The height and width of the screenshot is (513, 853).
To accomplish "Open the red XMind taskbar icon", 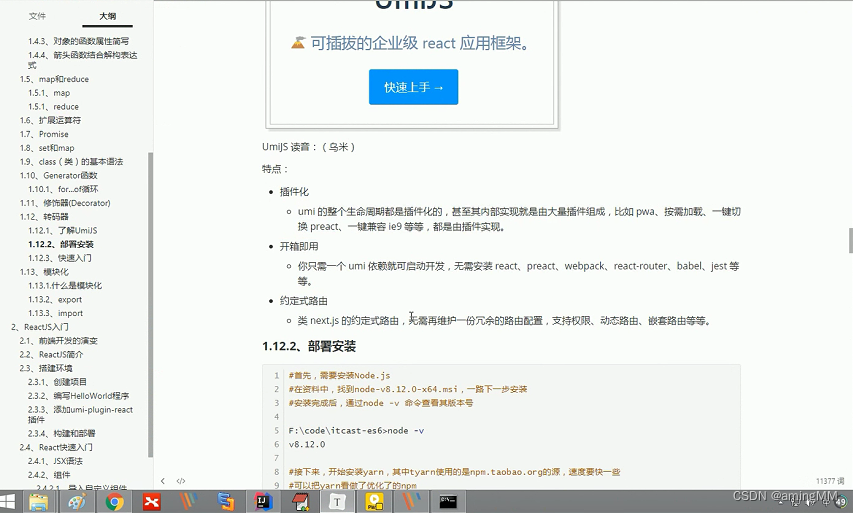I will [152, 502].
